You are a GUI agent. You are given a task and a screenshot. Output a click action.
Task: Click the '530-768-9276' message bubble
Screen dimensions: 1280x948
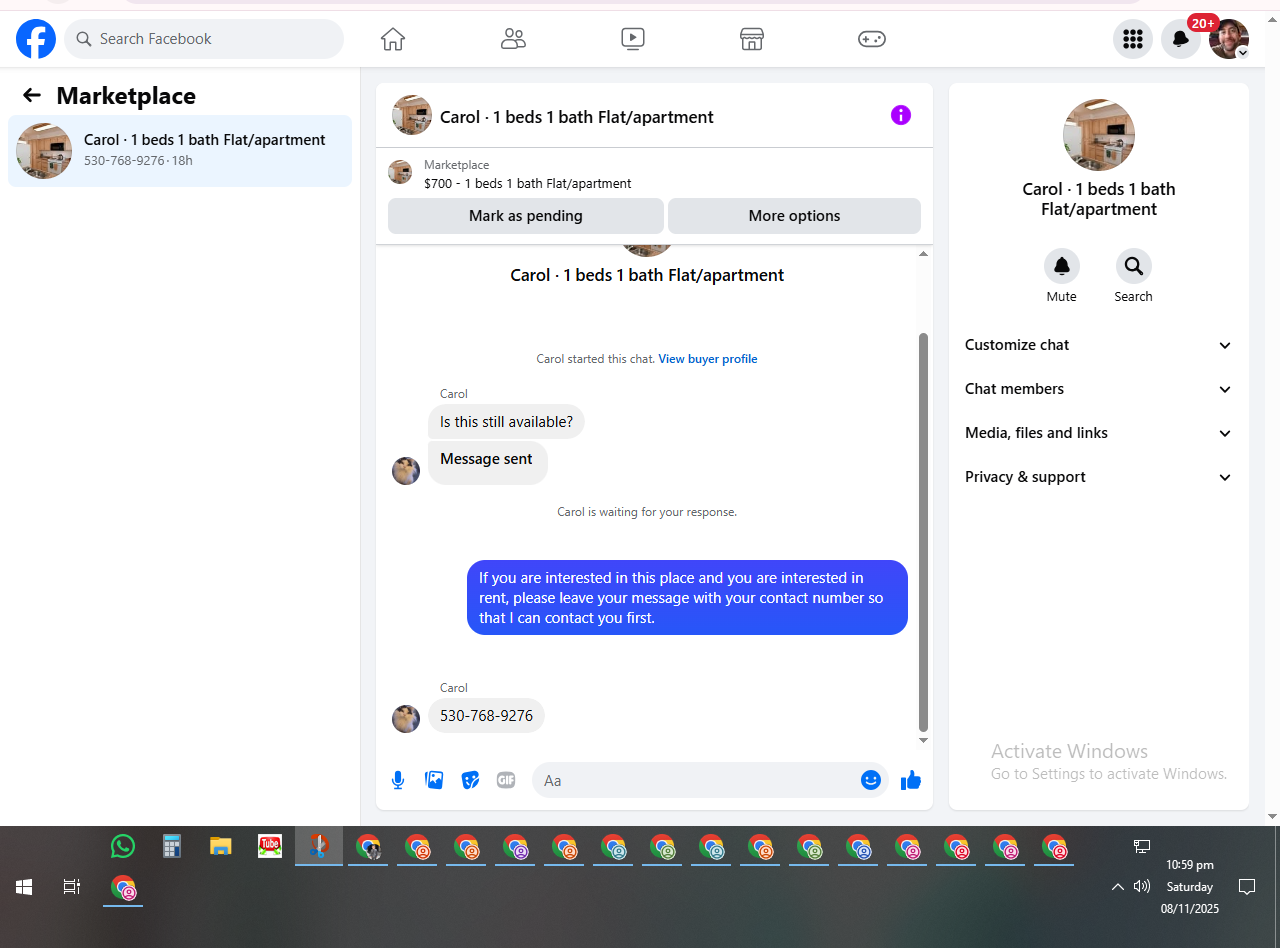point(486,716)
